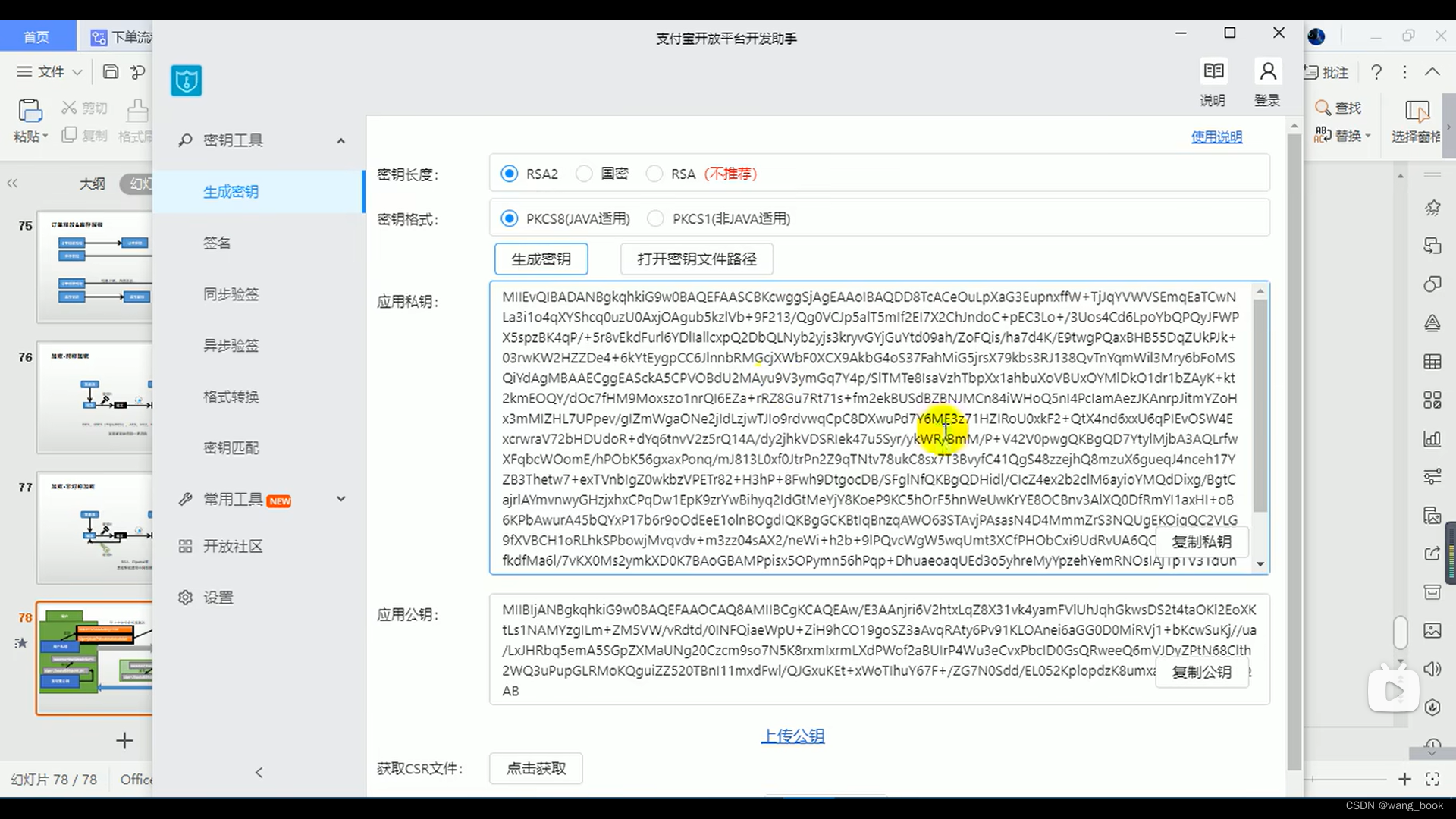Select the 国密 radio button
This screenshot has width=1456, height=819.
(x=584, y=174)
